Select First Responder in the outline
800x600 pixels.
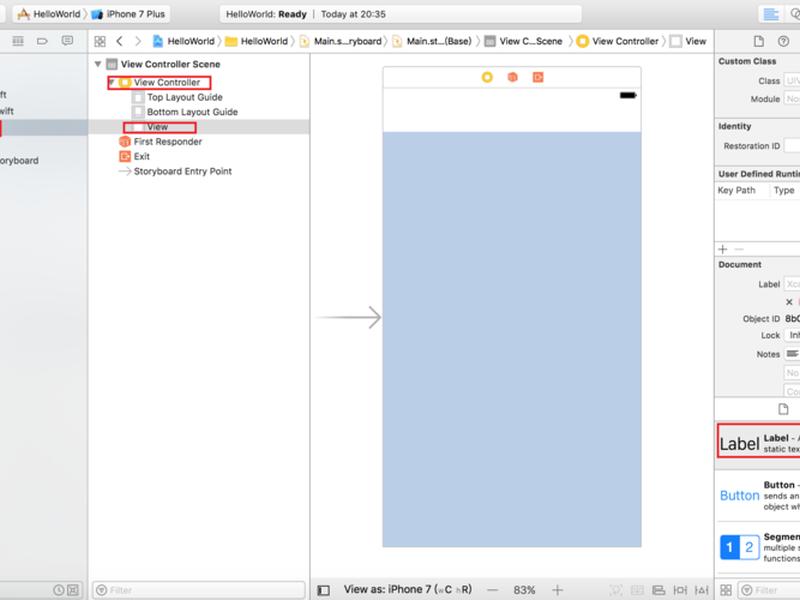(x=161, y=141)
